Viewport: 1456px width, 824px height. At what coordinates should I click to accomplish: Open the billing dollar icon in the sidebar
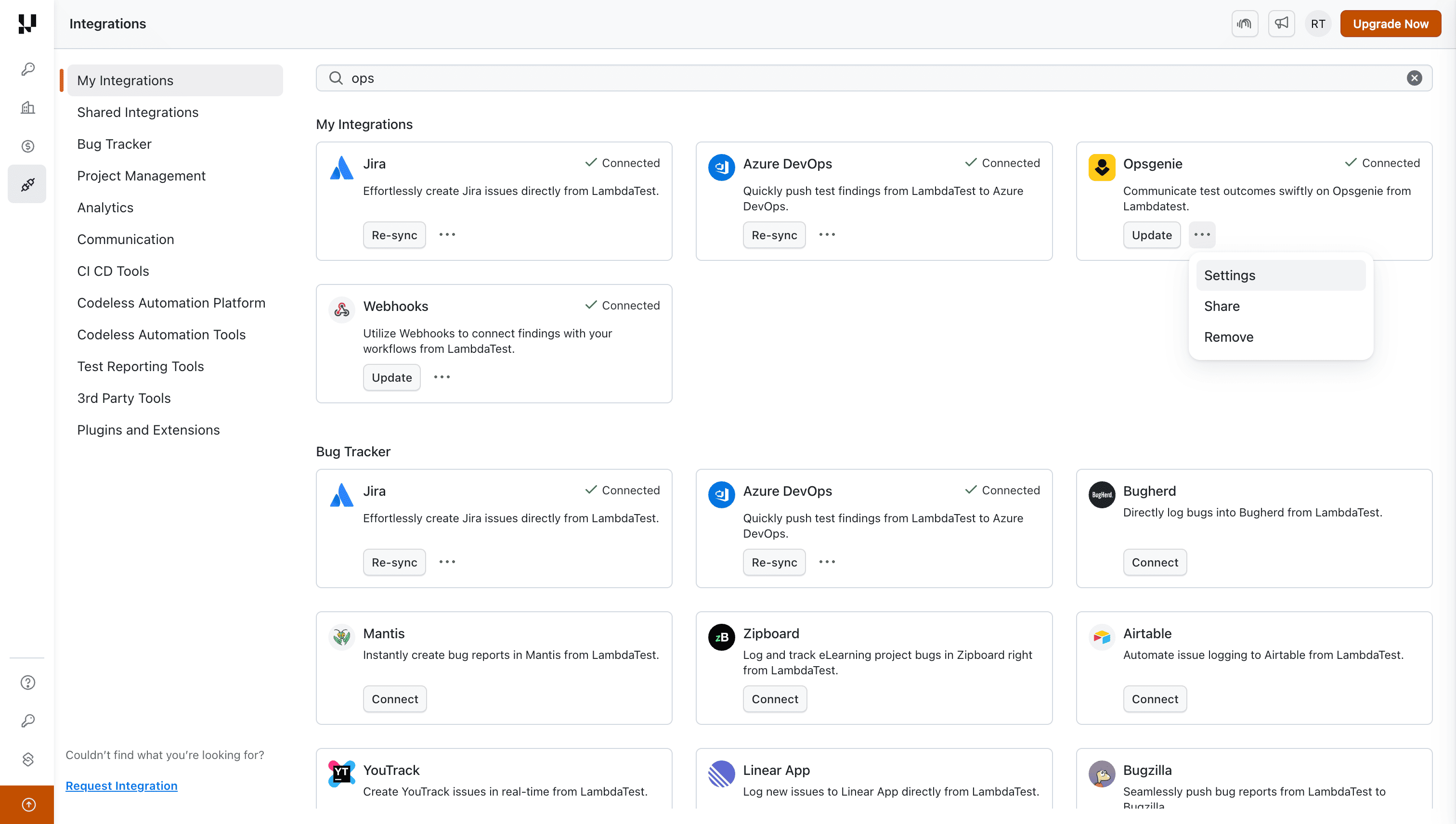tap(26, 146)
